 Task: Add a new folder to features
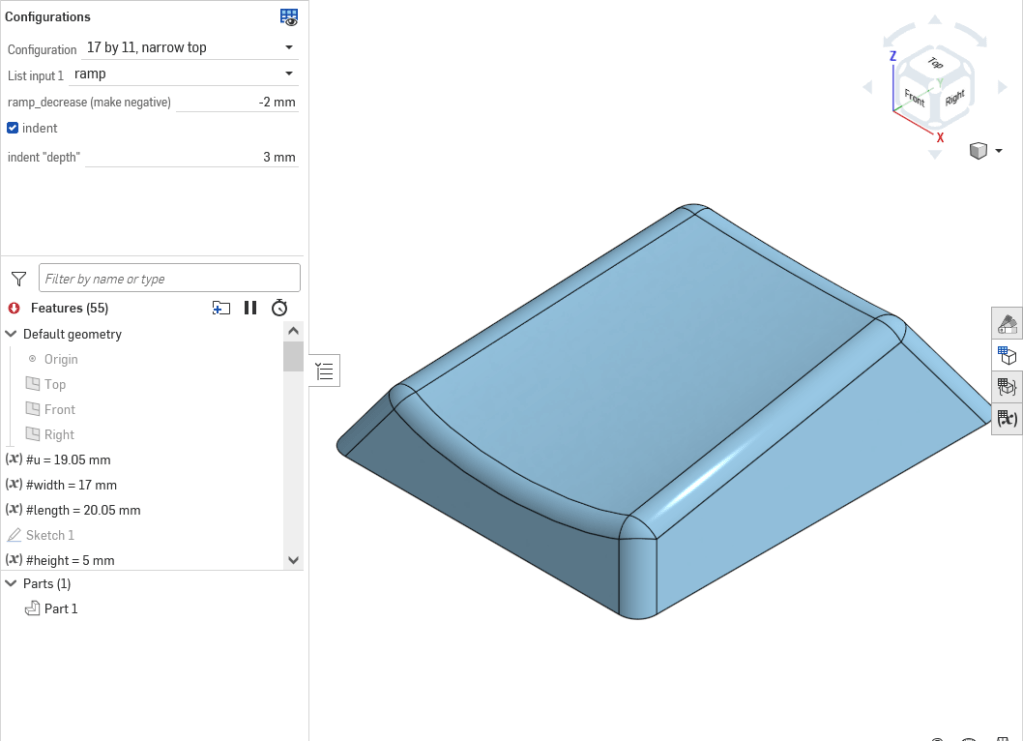click(221, 308)
